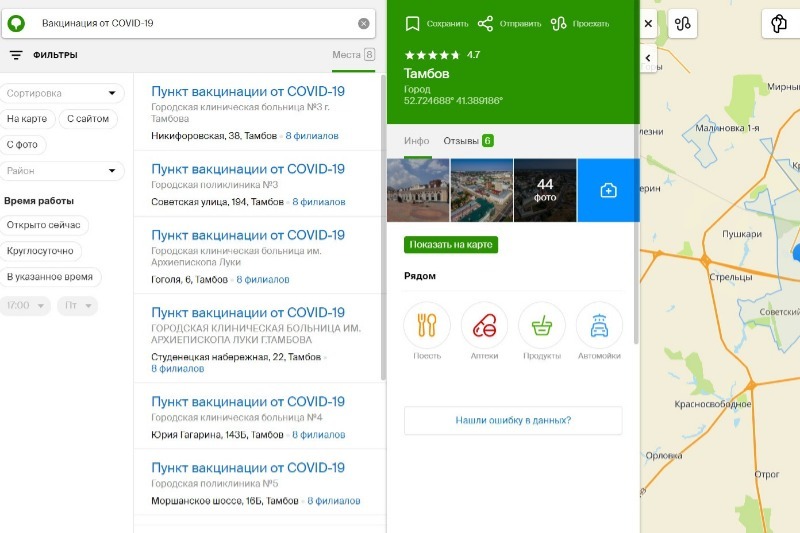
Task: Click the top-right map layers button
Action: 779,23
